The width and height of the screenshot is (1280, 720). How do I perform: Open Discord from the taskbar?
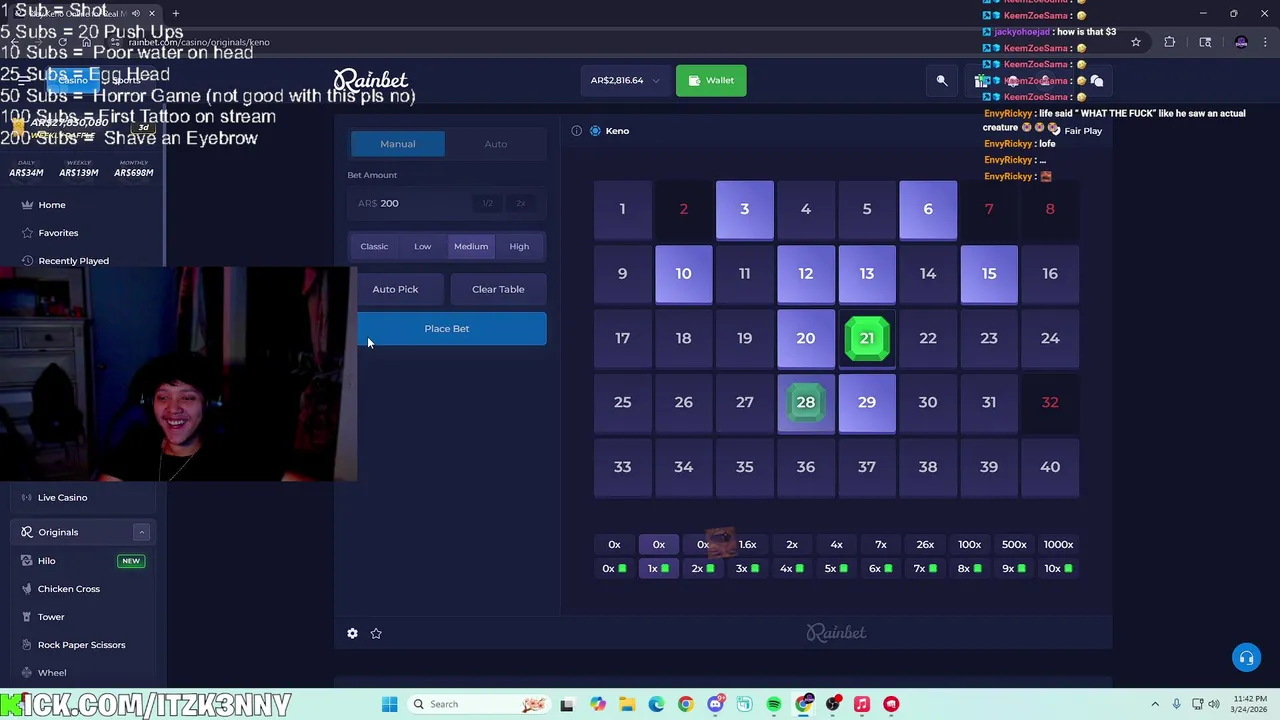[715, 704]
